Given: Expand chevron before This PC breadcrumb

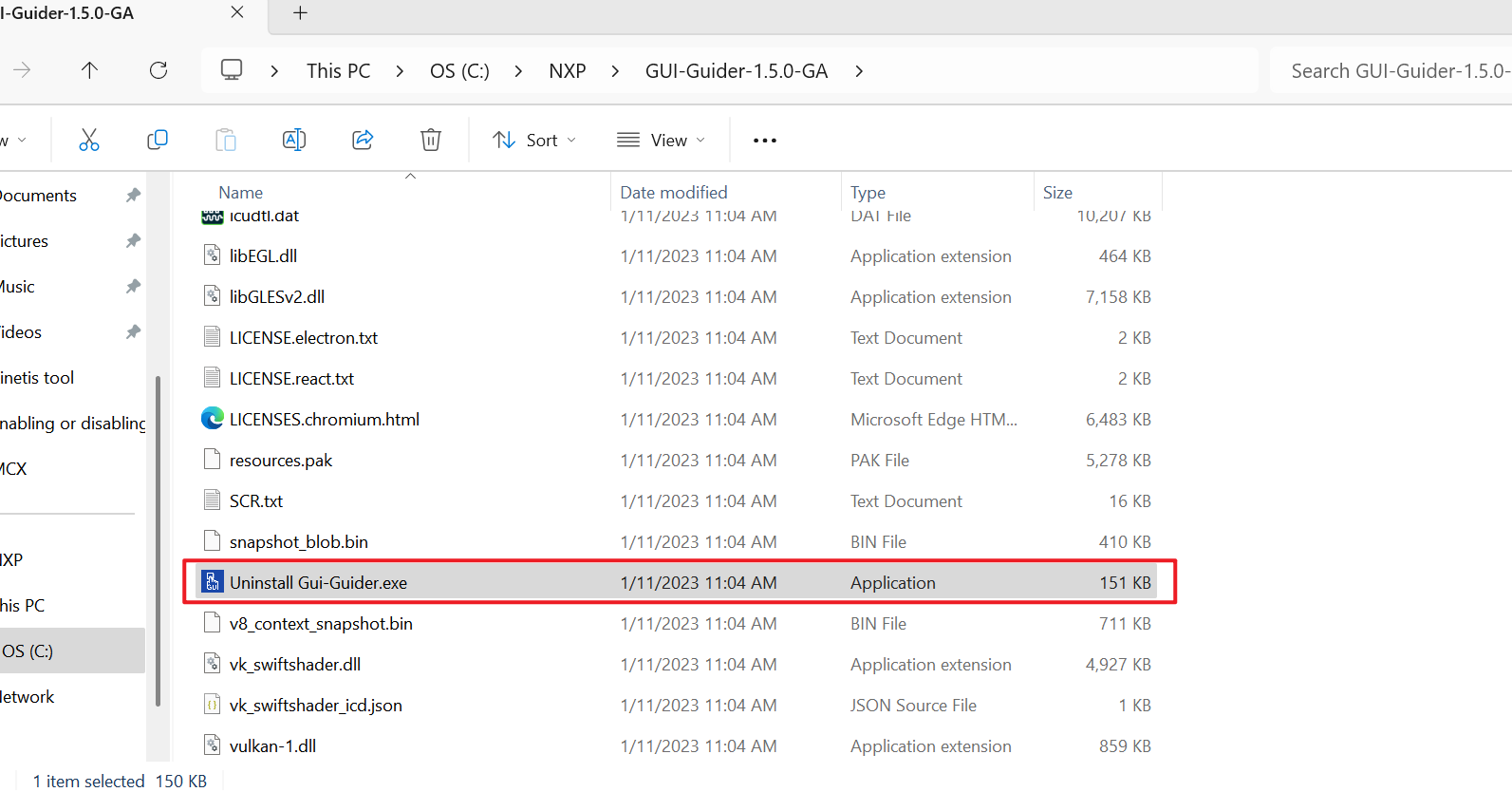Looking at the screenshot, I should (x=274, y=71).
